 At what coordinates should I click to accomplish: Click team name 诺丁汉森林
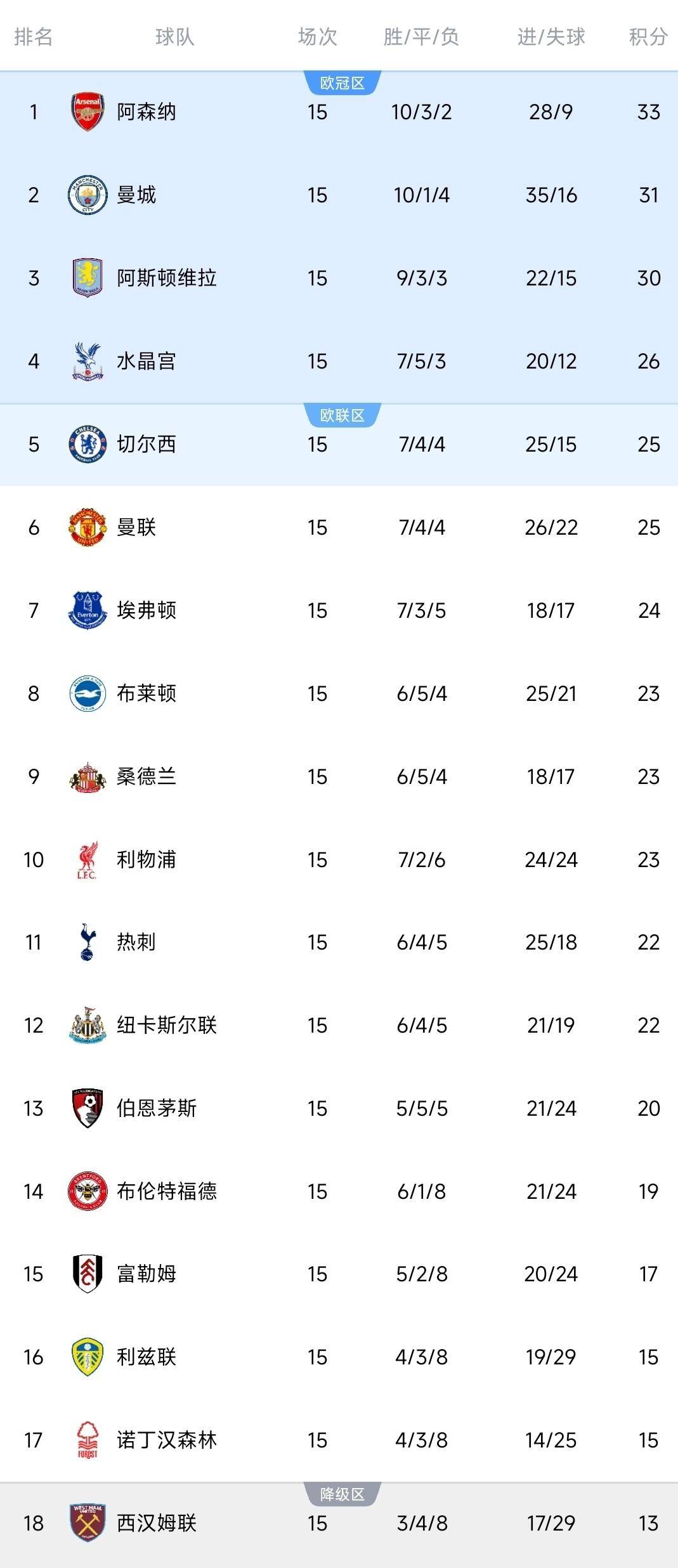167,1441
